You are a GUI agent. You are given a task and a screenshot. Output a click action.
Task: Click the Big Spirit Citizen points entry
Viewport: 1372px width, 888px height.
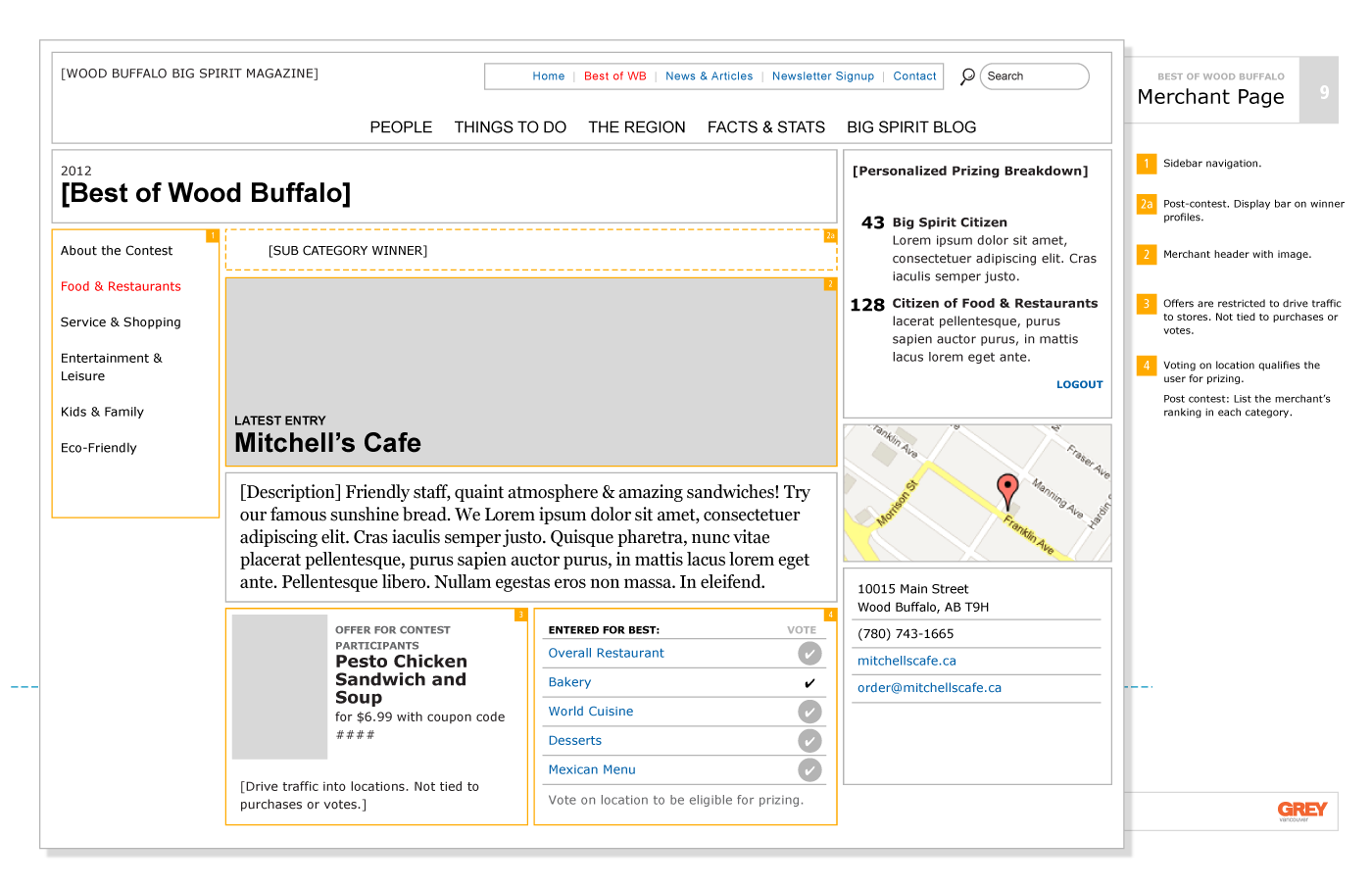click(x=979, y=249)
